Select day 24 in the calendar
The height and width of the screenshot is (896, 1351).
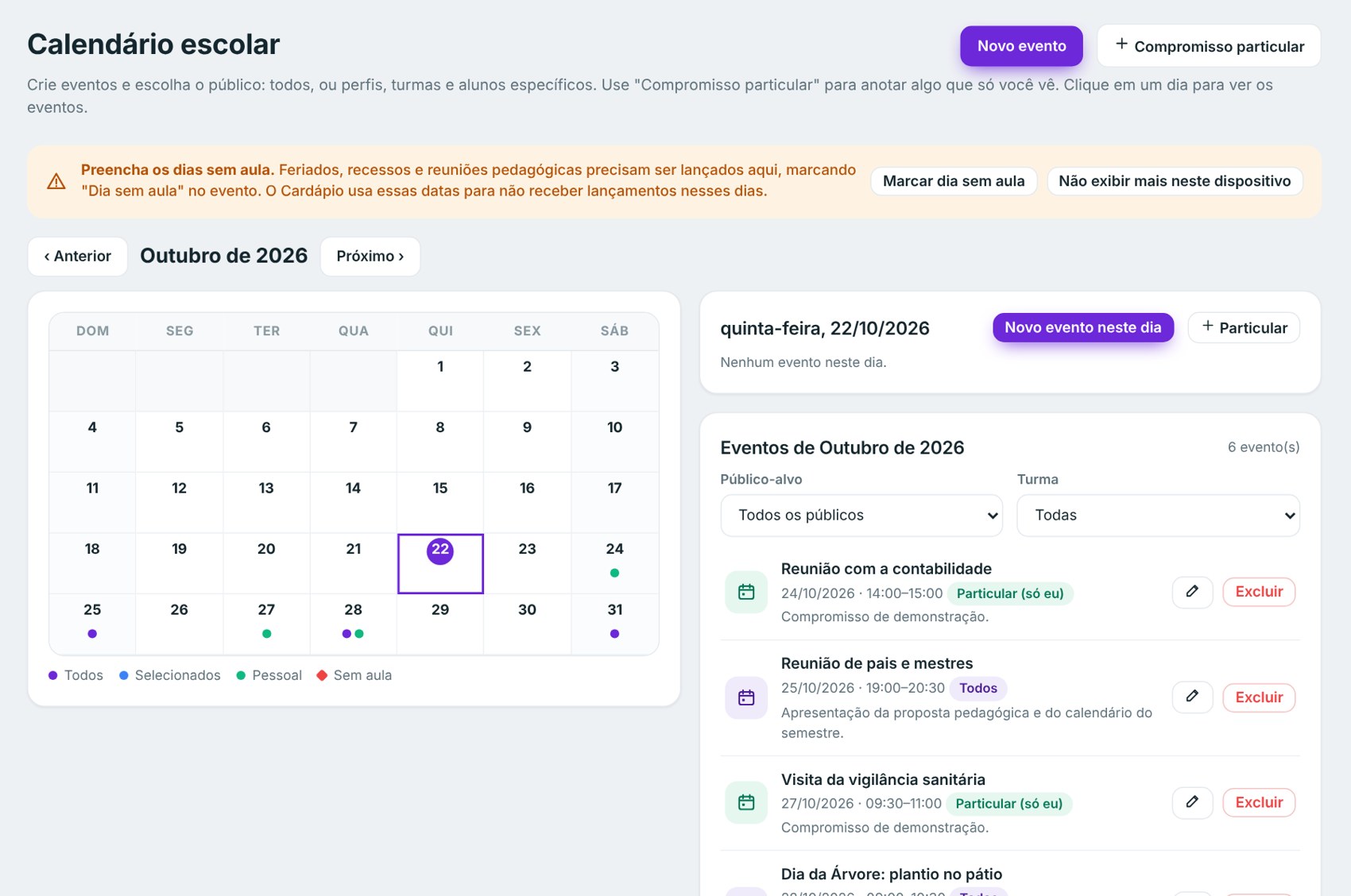[x=614, y=563]
